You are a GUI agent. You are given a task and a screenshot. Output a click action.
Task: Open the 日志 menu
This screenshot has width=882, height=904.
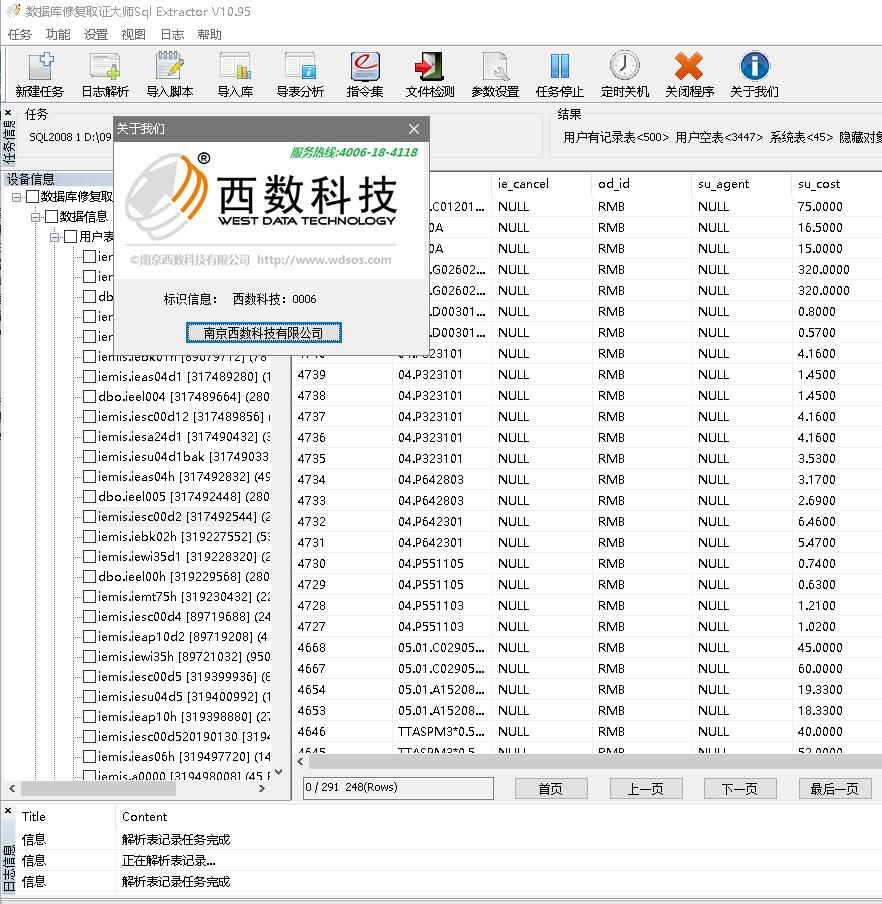coord(172,35)
